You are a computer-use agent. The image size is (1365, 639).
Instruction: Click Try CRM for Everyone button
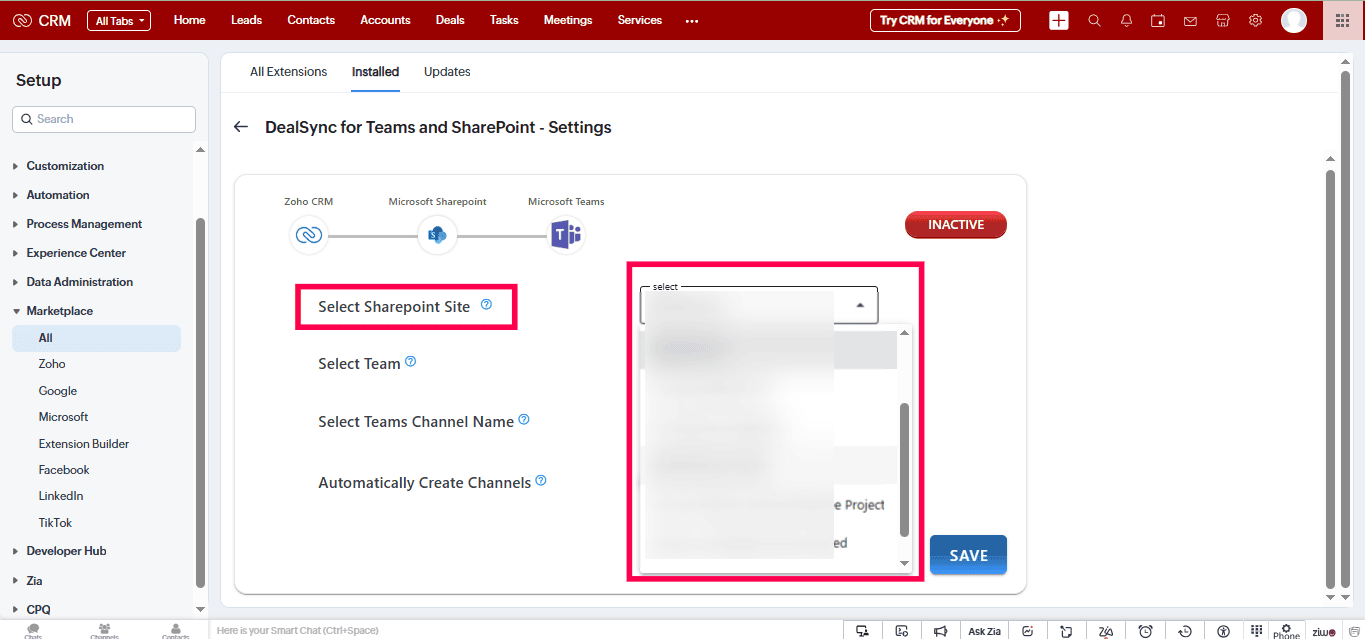point(945,20)
